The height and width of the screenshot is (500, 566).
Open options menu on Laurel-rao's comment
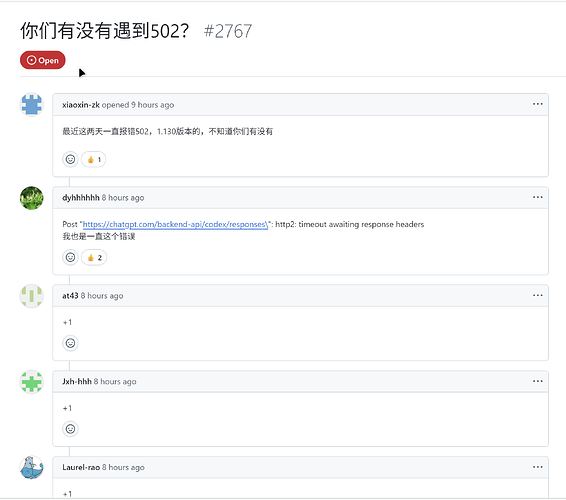[x=537, y=467]
